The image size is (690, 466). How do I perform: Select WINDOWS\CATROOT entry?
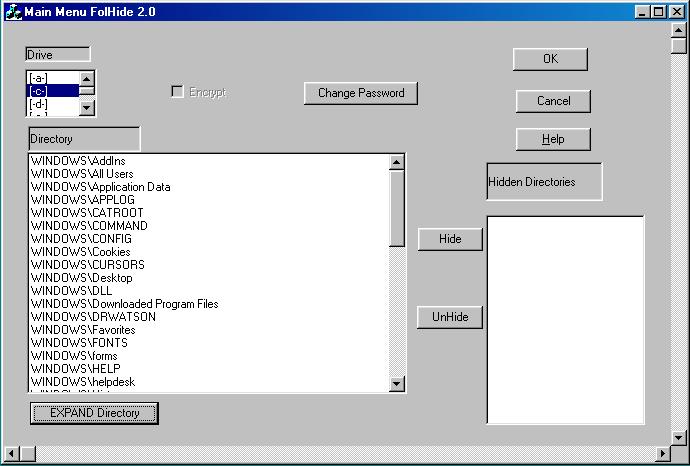click(x=209, y=213)
